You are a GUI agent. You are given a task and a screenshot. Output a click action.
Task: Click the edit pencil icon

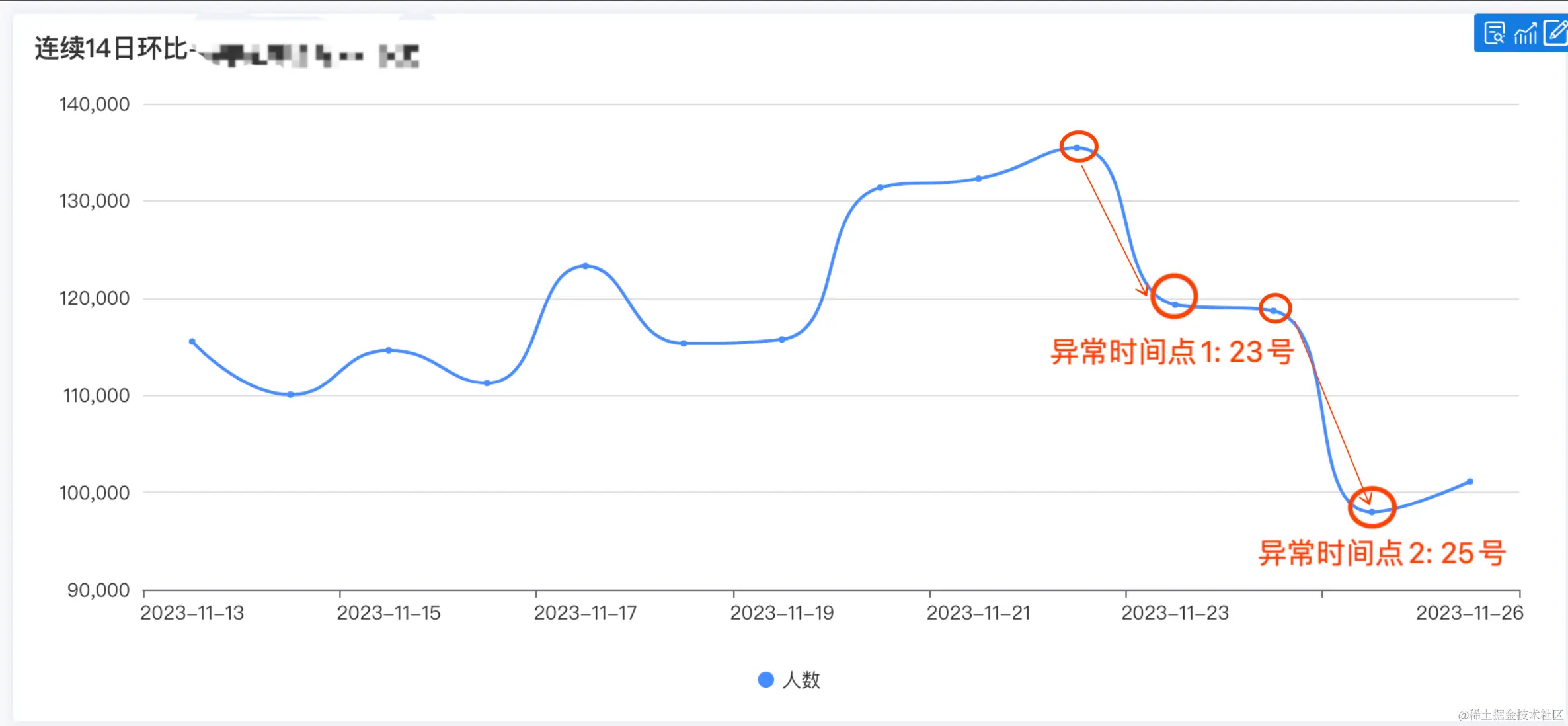(x=1555, y=33)
